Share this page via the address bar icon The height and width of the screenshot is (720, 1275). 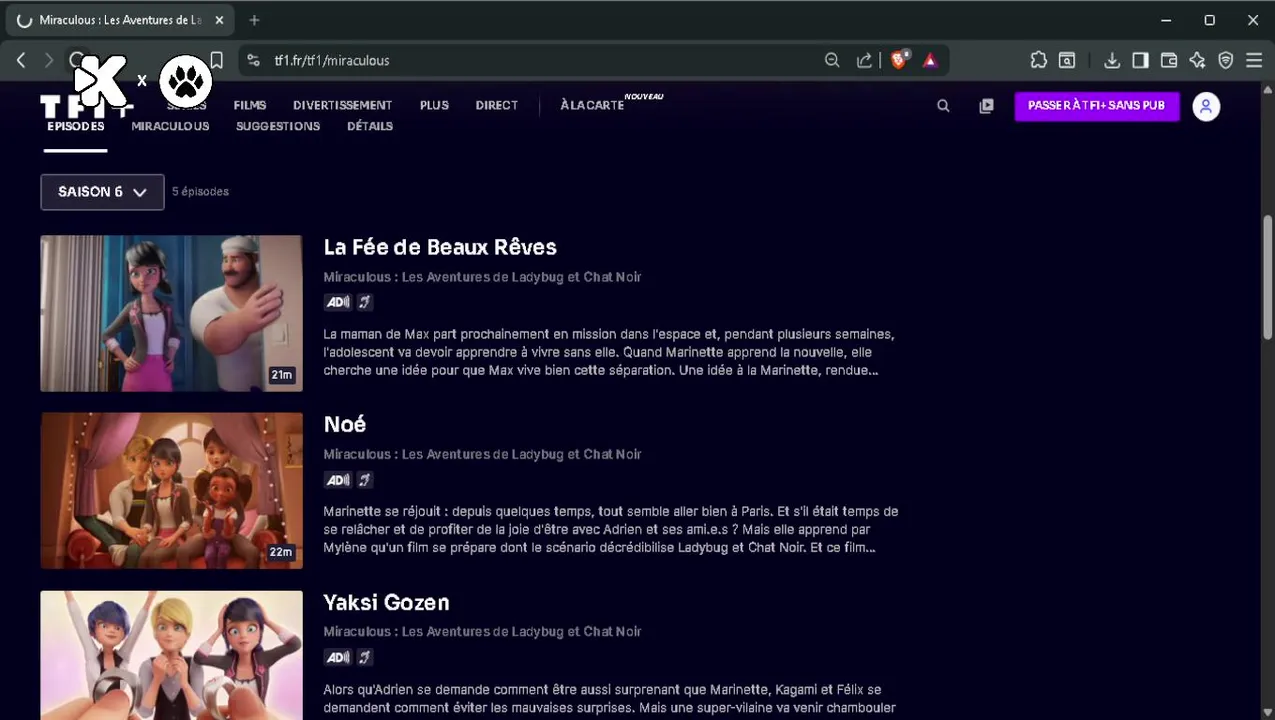point(864,60)
